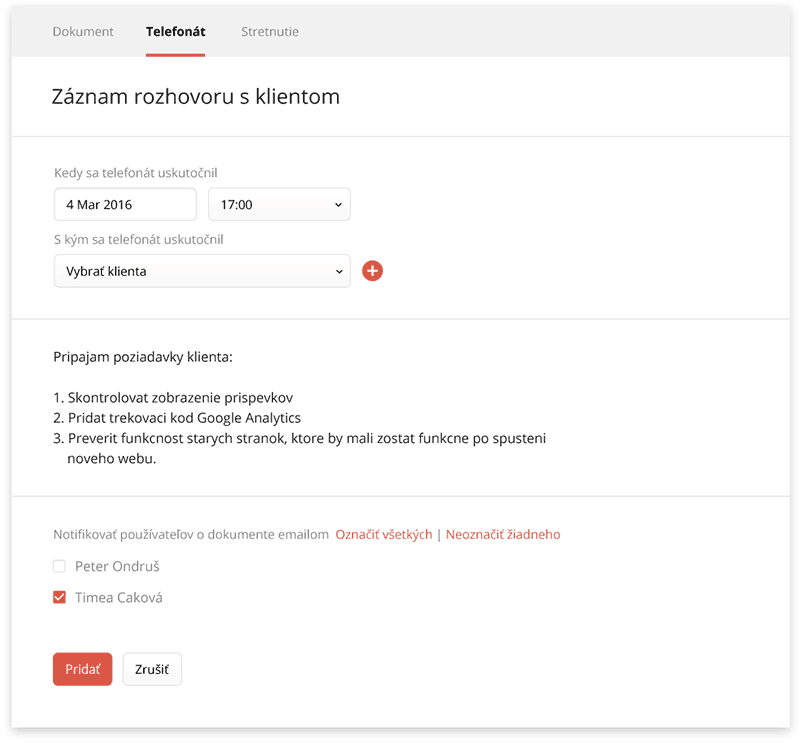This screenshot has height=743, width=800.
Task: Expand the Vybrať klienta dropdown
Action: tap(202, 271)
